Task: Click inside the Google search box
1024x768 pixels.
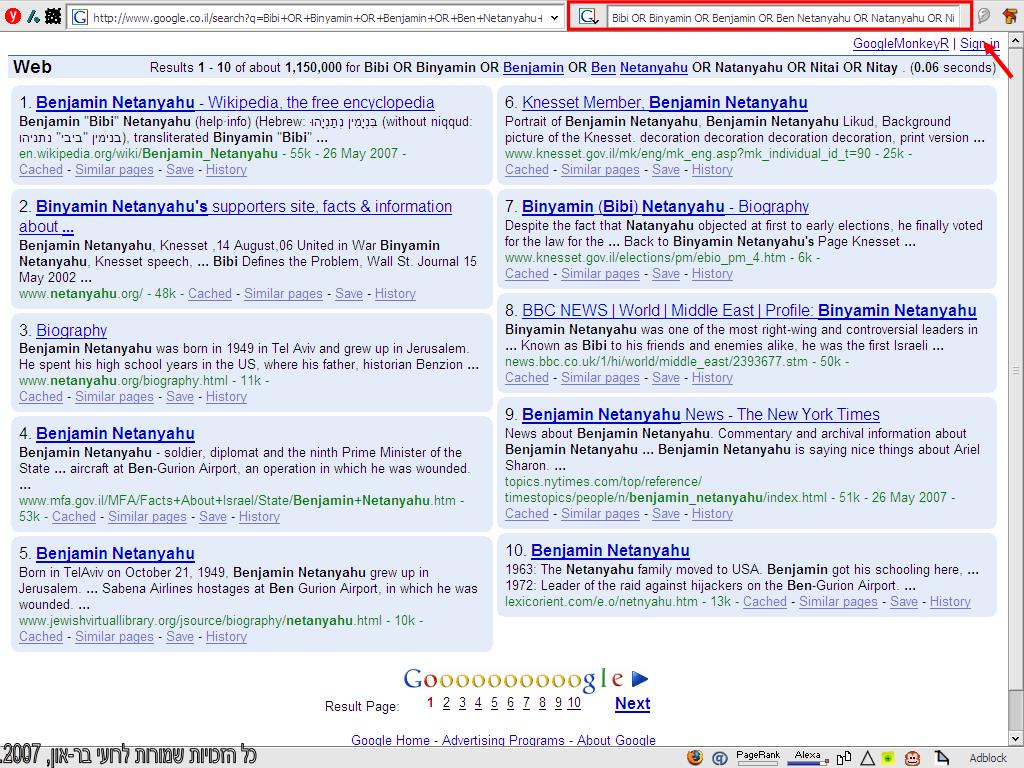Action: [783, 18]
